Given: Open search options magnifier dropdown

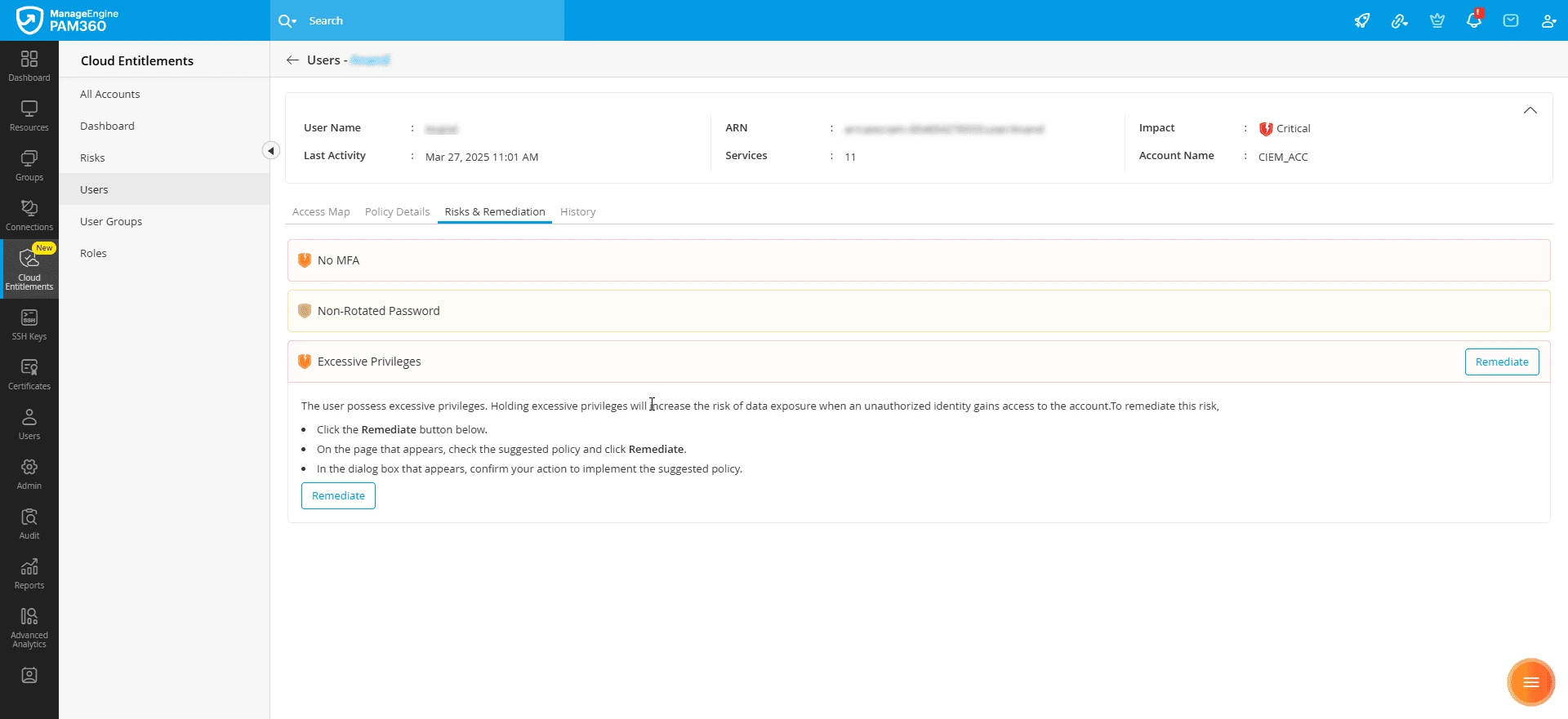Looking at the screenshot, I should [287, 20].
